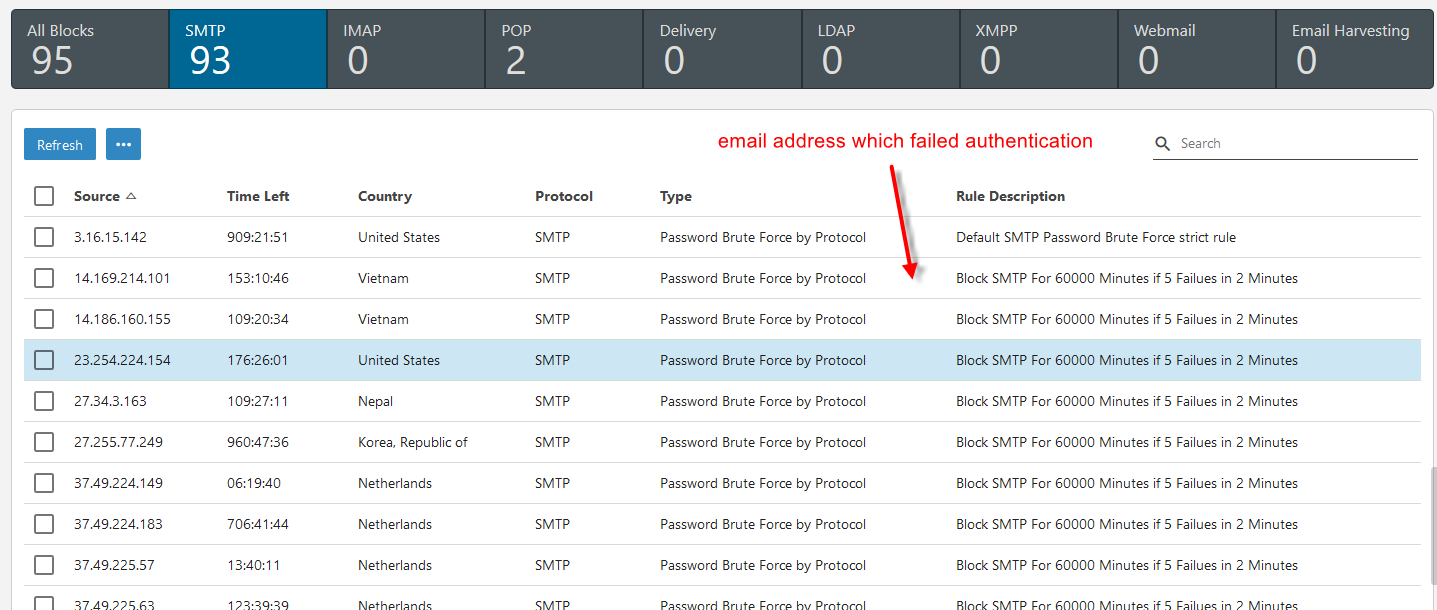This screenshot has width=1437, height=610.
Task: Select the IMAP tab
Action: [x=406, y=49]
